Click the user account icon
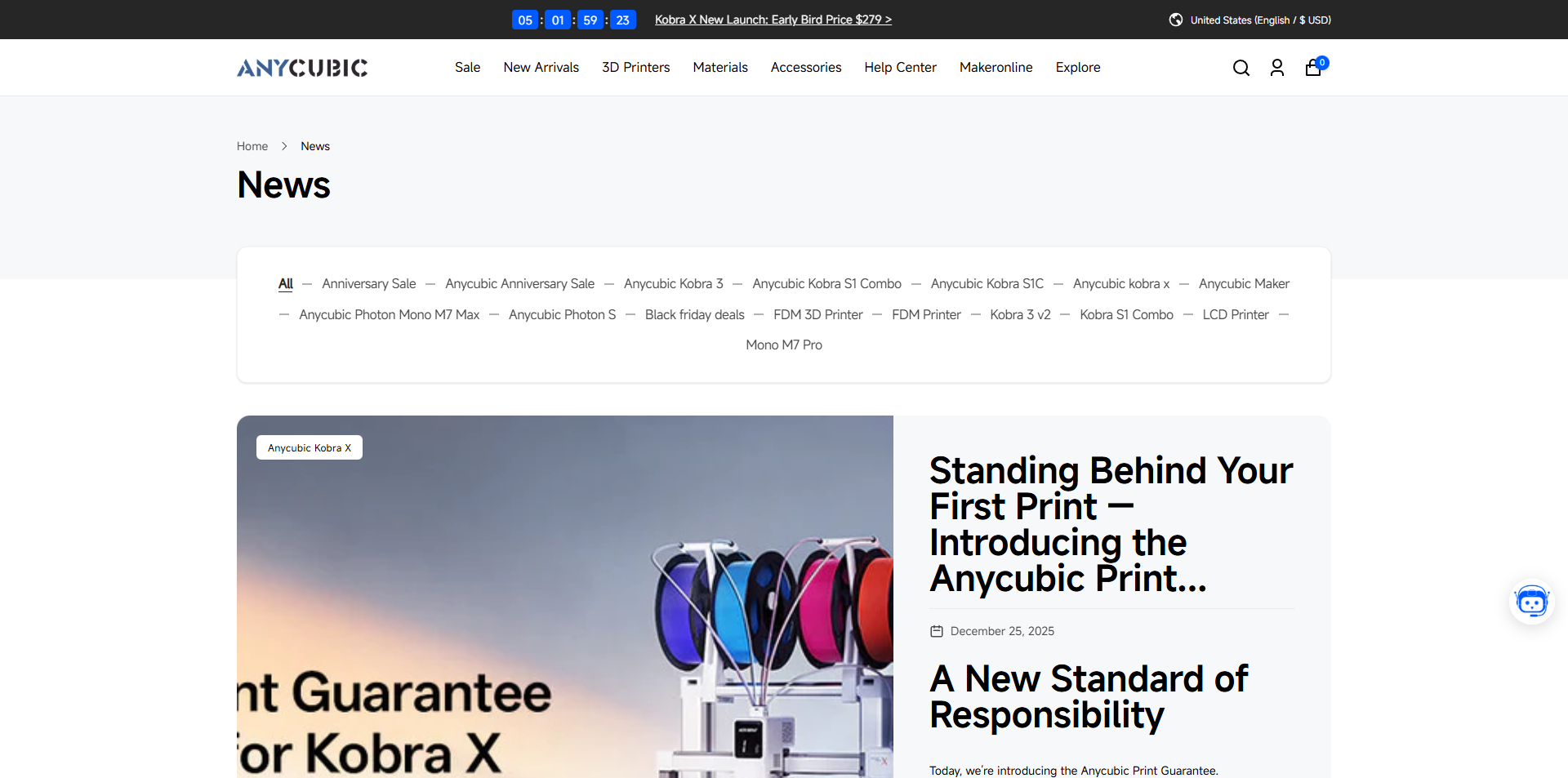 coord(1277,68)
